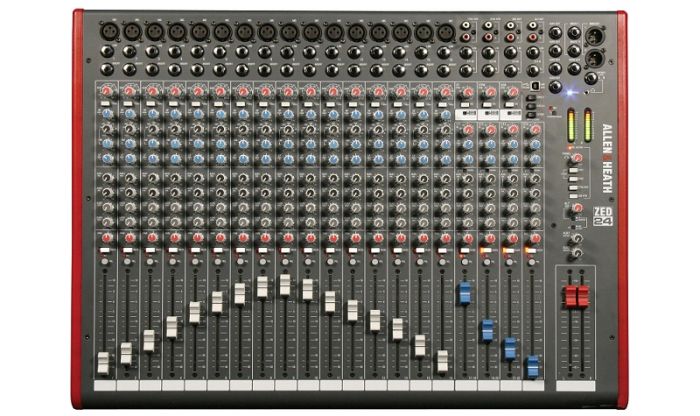Select the channel 1 XLR mic input
This screenshot has height=416, width=700.
109,31
